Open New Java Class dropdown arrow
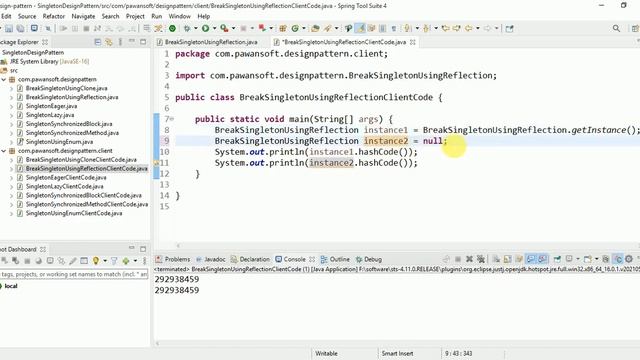 point(304,28)
